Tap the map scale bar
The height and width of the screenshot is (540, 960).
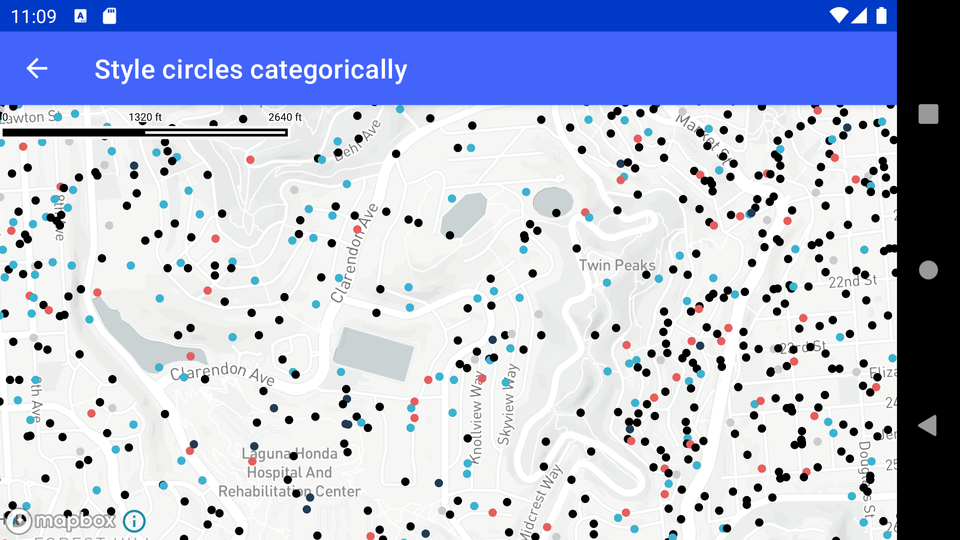coord(145,131)
